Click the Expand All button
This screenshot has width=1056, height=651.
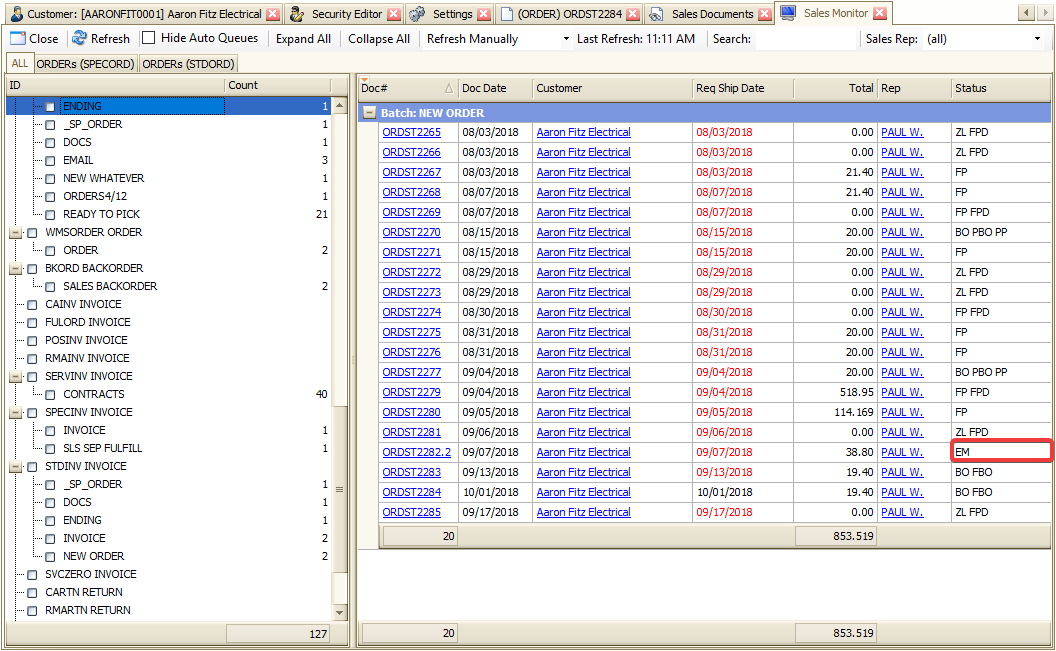(303, 39)
